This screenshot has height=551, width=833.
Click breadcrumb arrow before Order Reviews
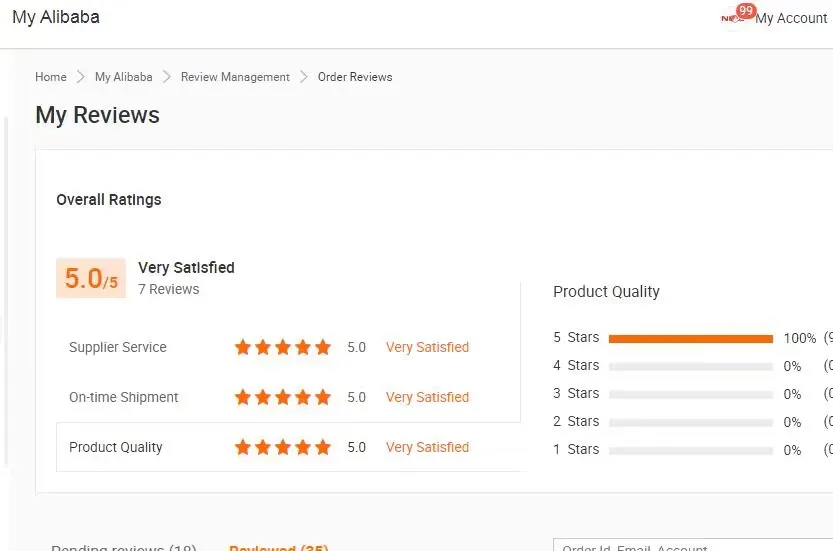(304, 77)
